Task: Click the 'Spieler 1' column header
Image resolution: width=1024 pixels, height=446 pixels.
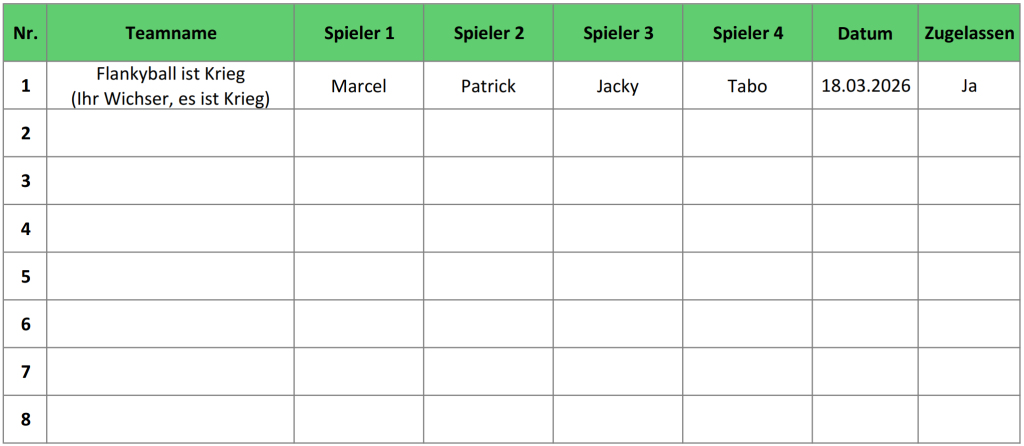Action: (x=359, y=33)
